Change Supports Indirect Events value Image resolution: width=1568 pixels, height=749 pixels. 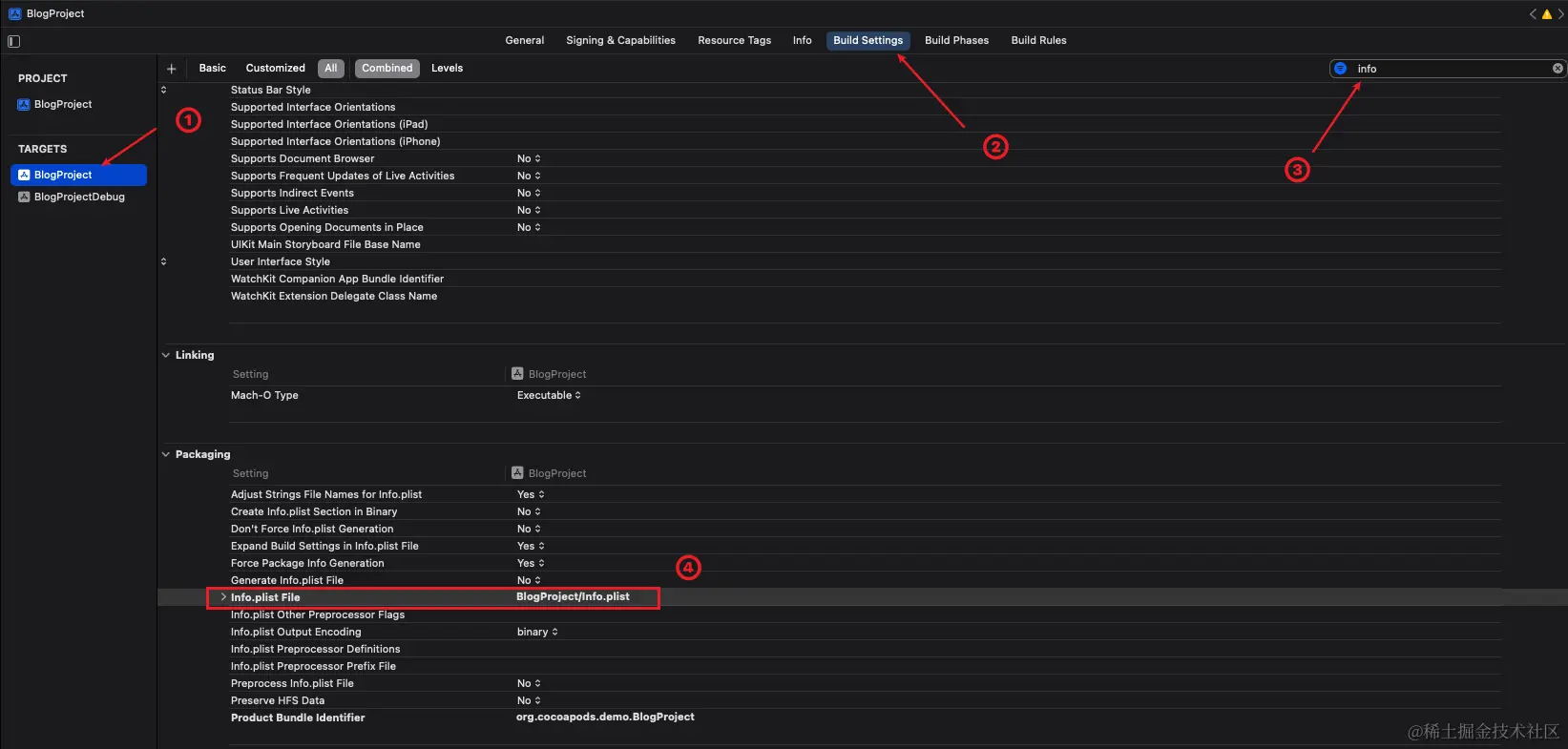click(x=529, y=193)
